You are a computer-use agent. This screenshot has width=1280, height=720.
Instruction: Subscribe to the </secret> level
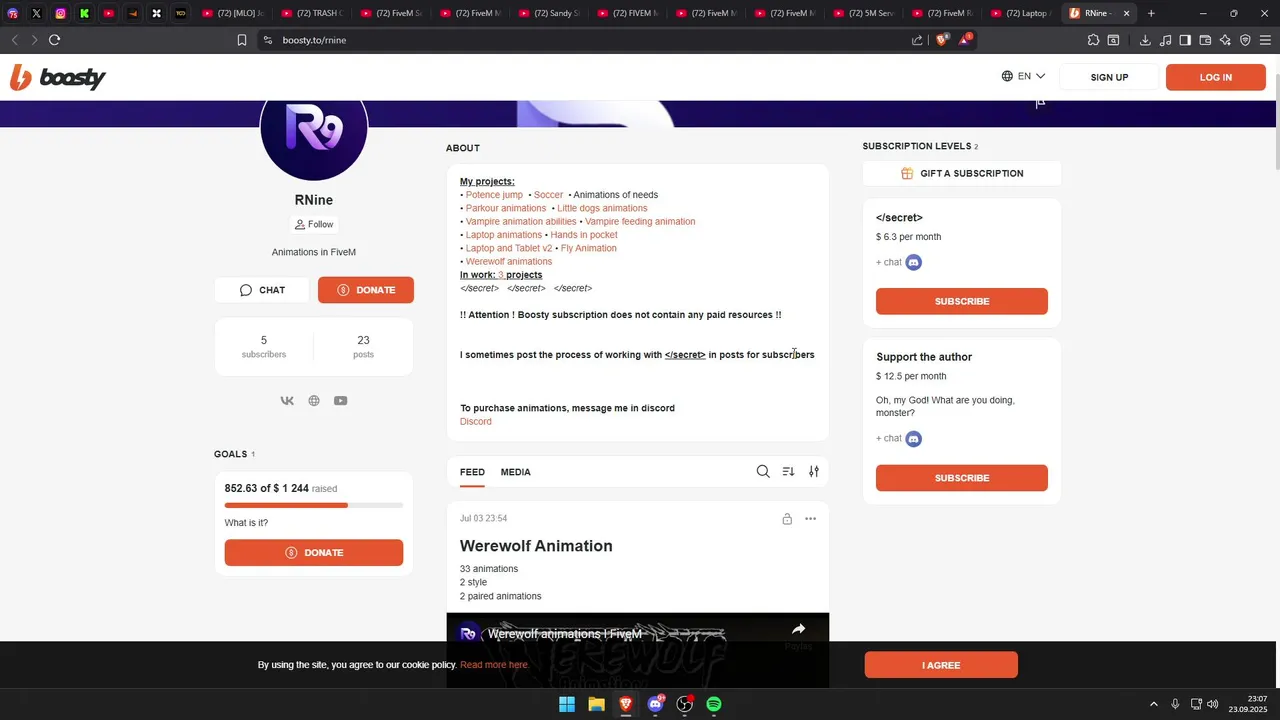point(962,301)
